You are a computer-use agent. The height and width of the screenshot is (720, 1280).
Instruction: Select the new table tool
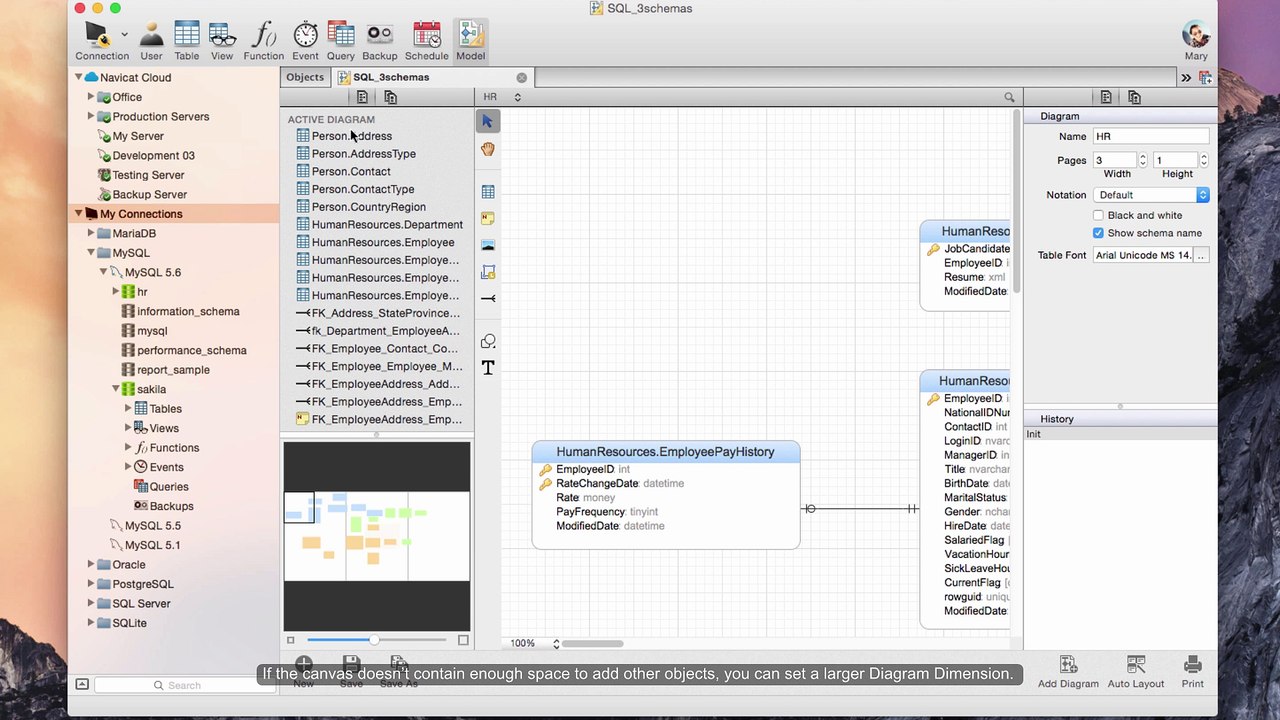click(x=488, y=191)
